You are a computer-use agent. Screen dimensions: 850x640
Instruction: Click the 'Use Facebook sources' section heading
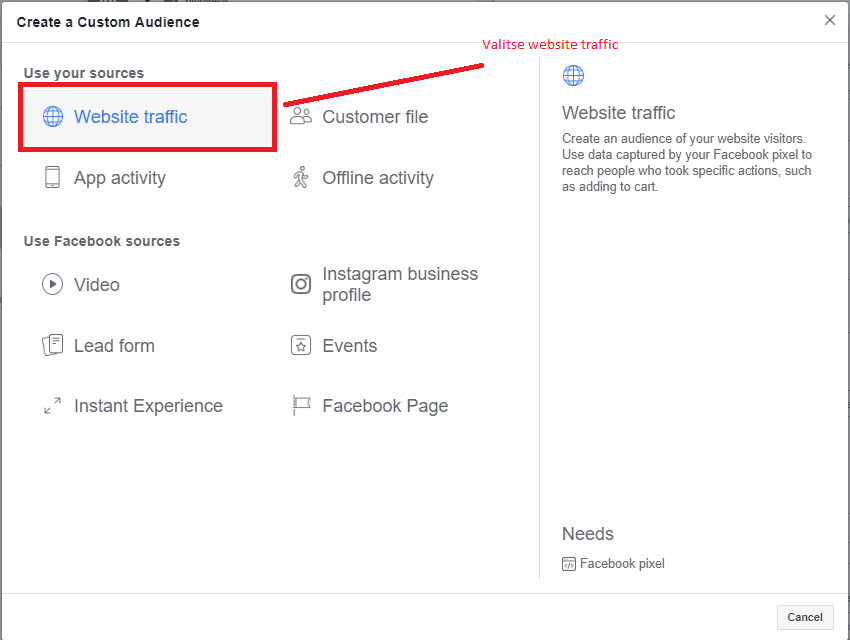(x=101, y=241)
